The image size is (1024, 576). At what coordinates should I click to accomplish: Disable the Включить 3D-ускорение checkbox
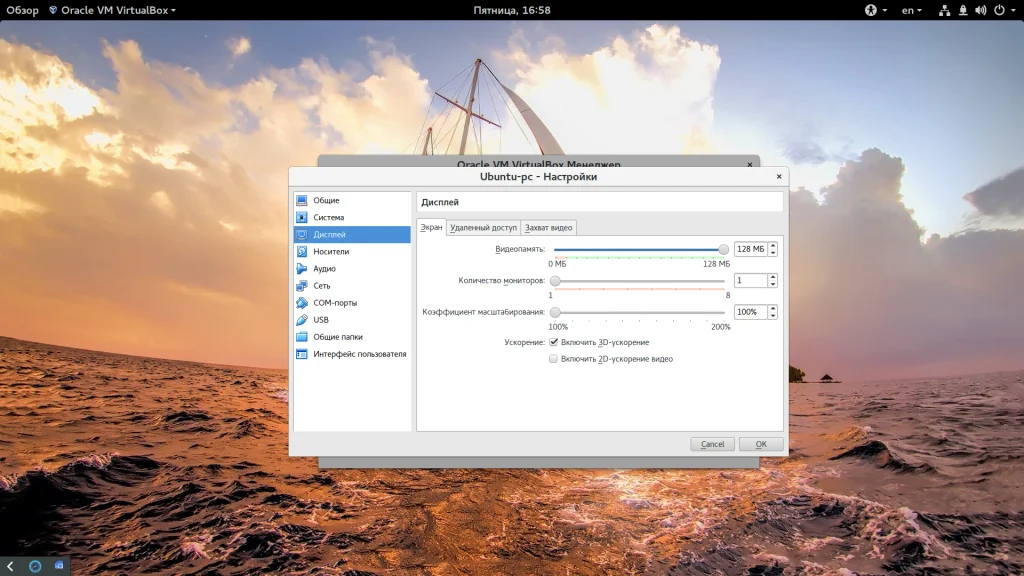[x=554, y=342]
